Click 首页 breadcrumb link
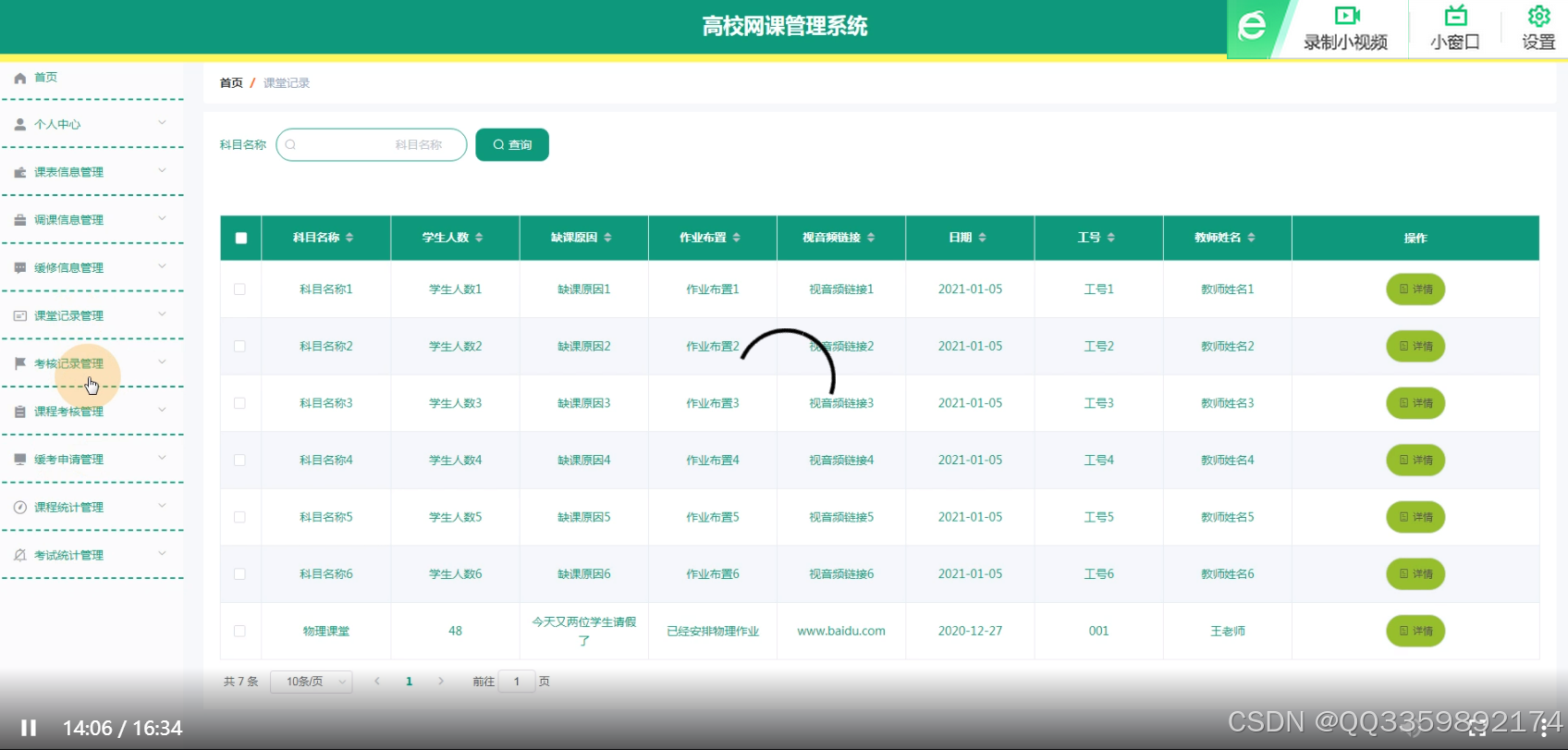The width and height of the screenshot is (1568, 750). point(231,83)
